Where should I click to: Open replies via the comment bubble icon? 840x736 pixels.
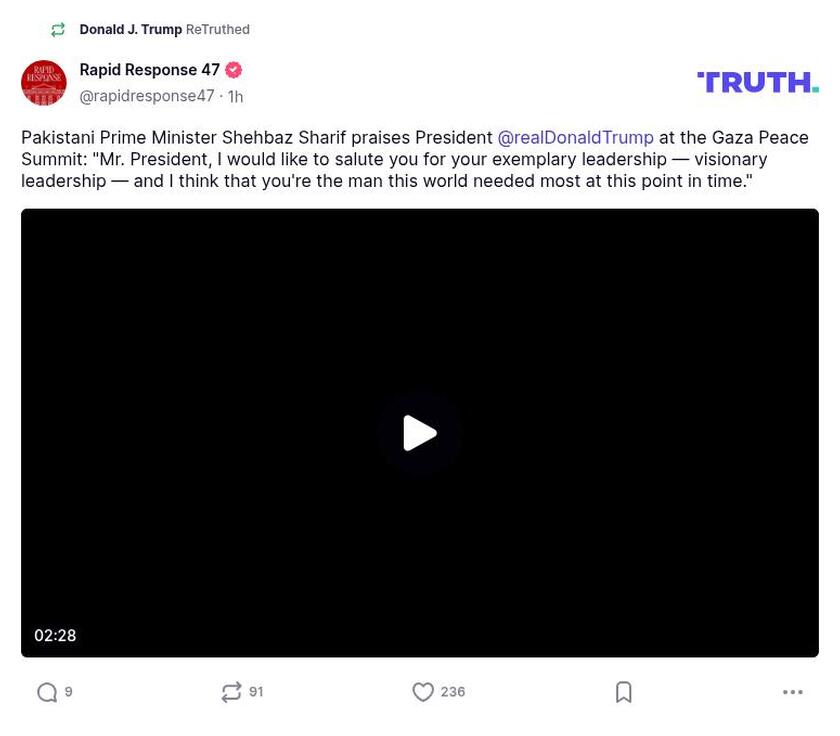[46, 691]
